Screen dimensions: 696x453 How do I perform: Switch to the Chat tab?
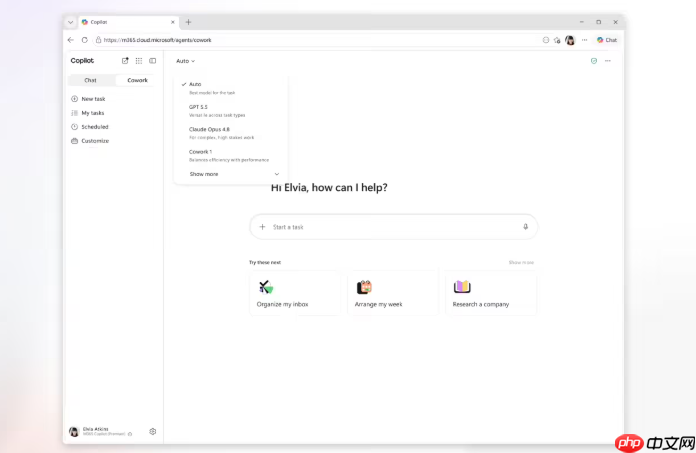pyautogui.click(x=91, y=80)
